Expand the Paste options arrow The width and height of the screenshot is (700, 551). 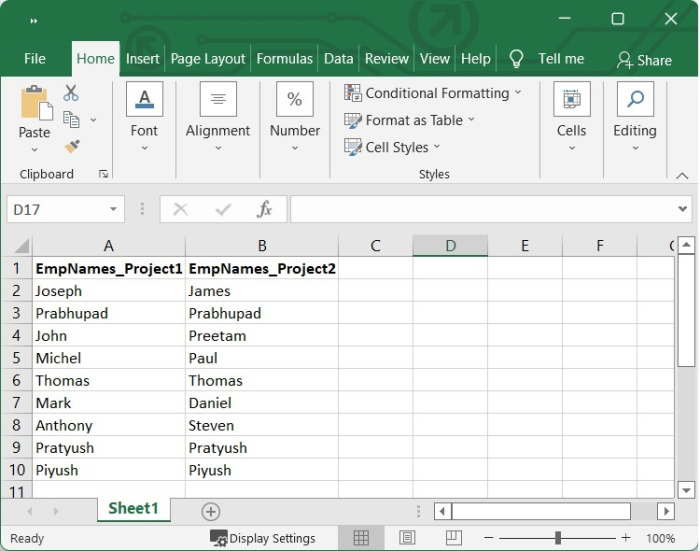pyautogui.click(x=34, y=150)
